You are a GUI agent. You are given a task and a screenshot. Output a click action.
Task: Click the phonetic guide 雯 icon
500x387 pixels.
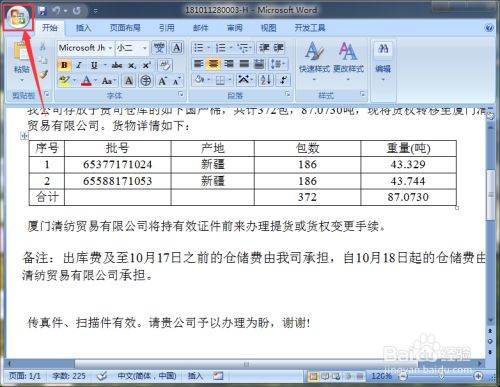point(159,48)
